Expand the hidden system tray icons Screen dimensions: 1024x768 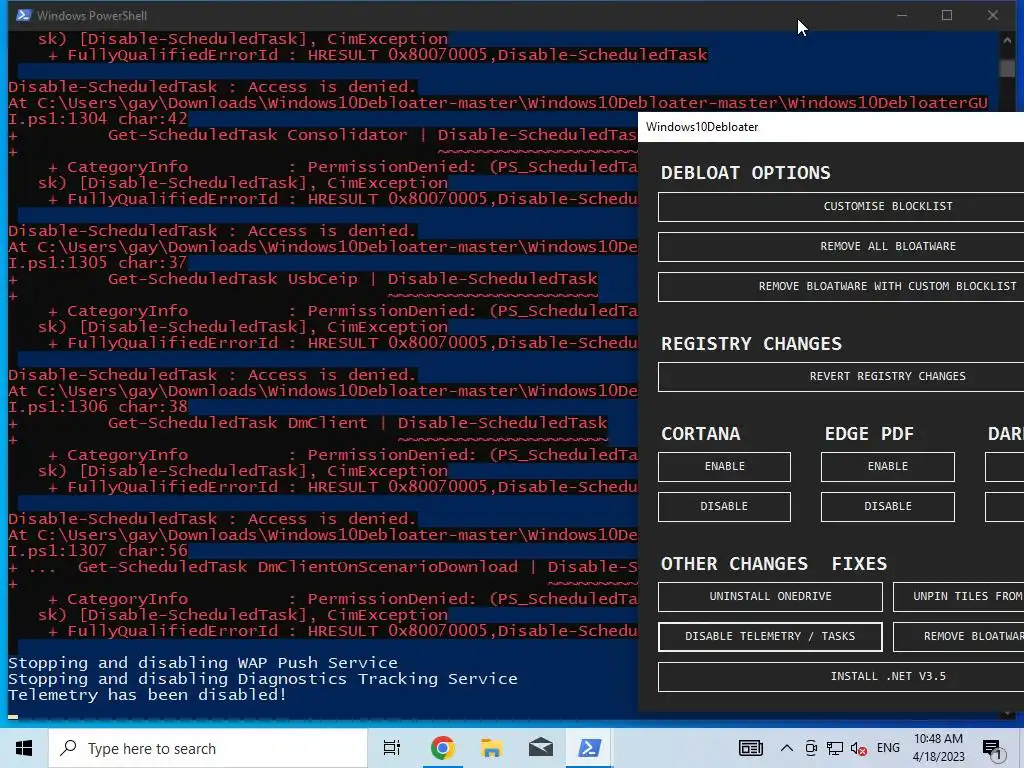[787, 748]
